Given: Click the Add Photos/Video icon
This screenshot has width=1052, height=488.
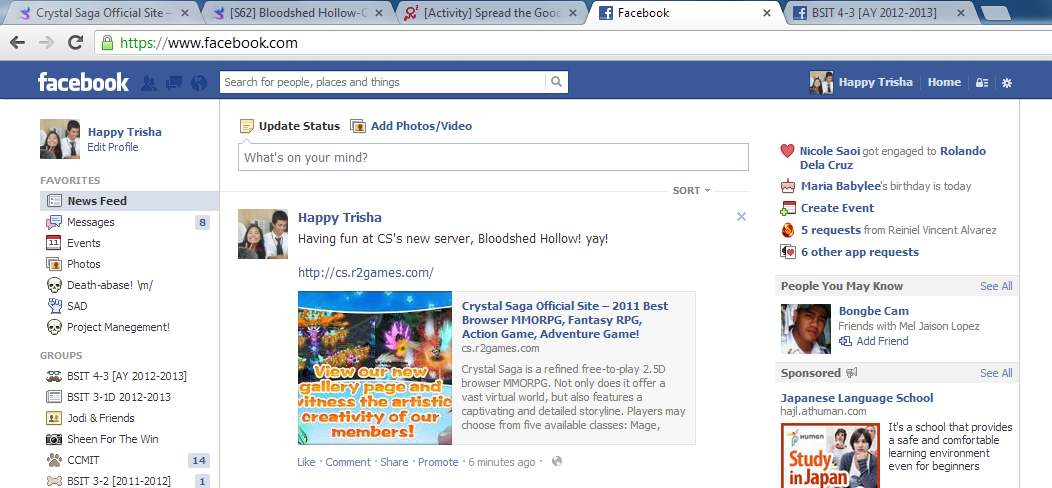Looking at the screenshot, I should pos(358,126).
